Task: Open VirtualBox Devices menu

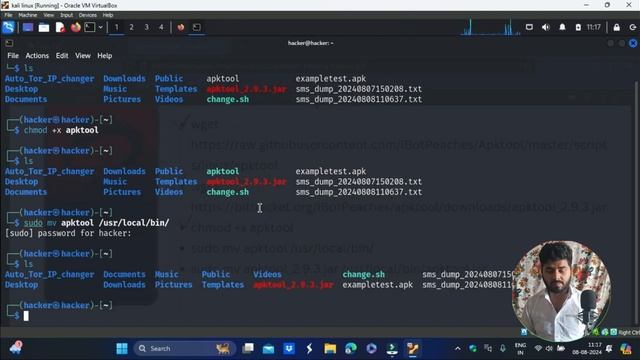Action: (88, 15)
